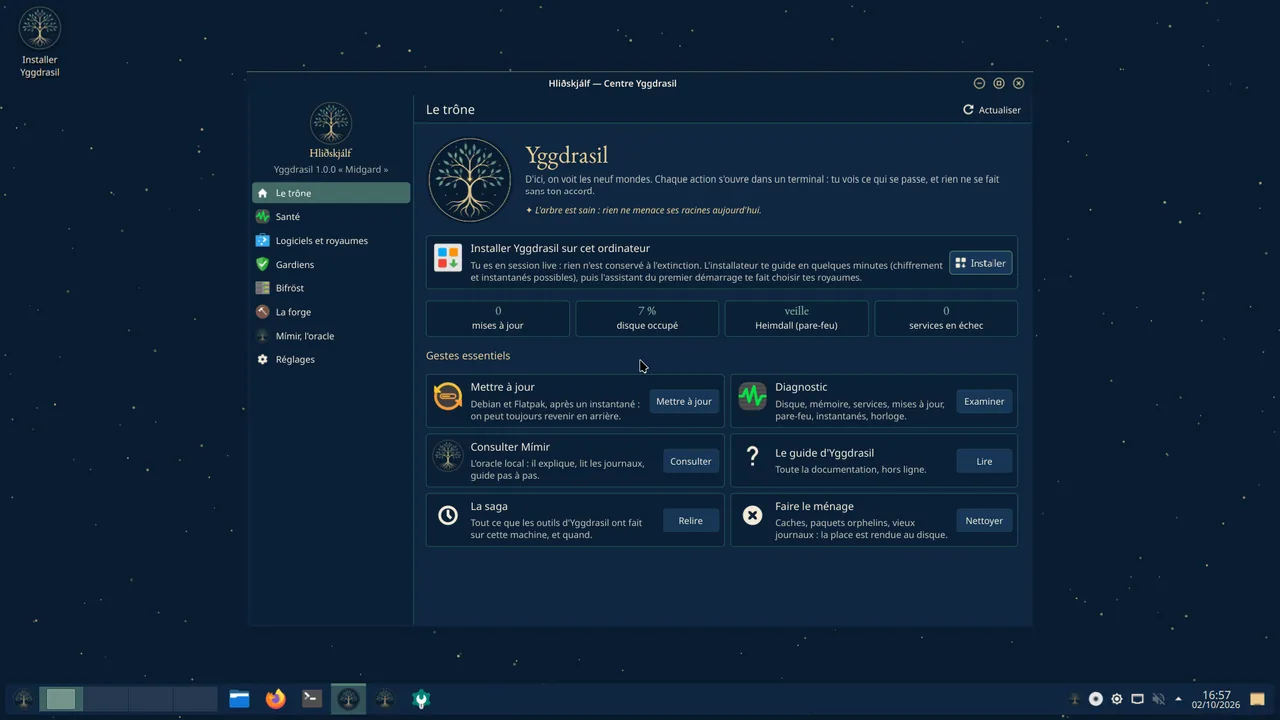Click the Mettre à jour sync icon
Screen dimensions: 1280x720
448,396
